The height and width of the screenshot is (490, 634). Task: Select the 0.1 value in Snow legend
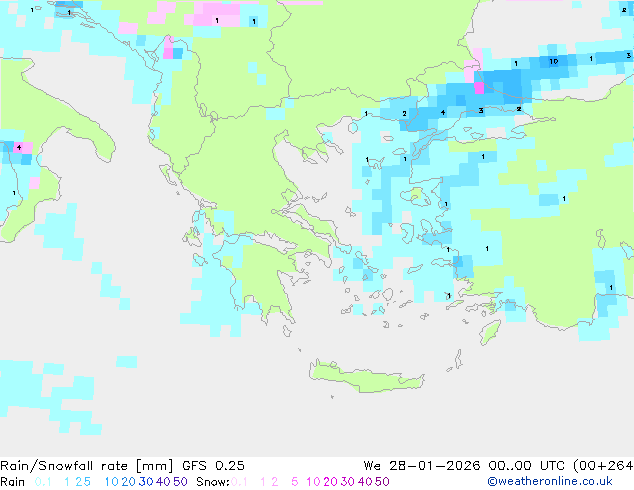pos(239,482)
